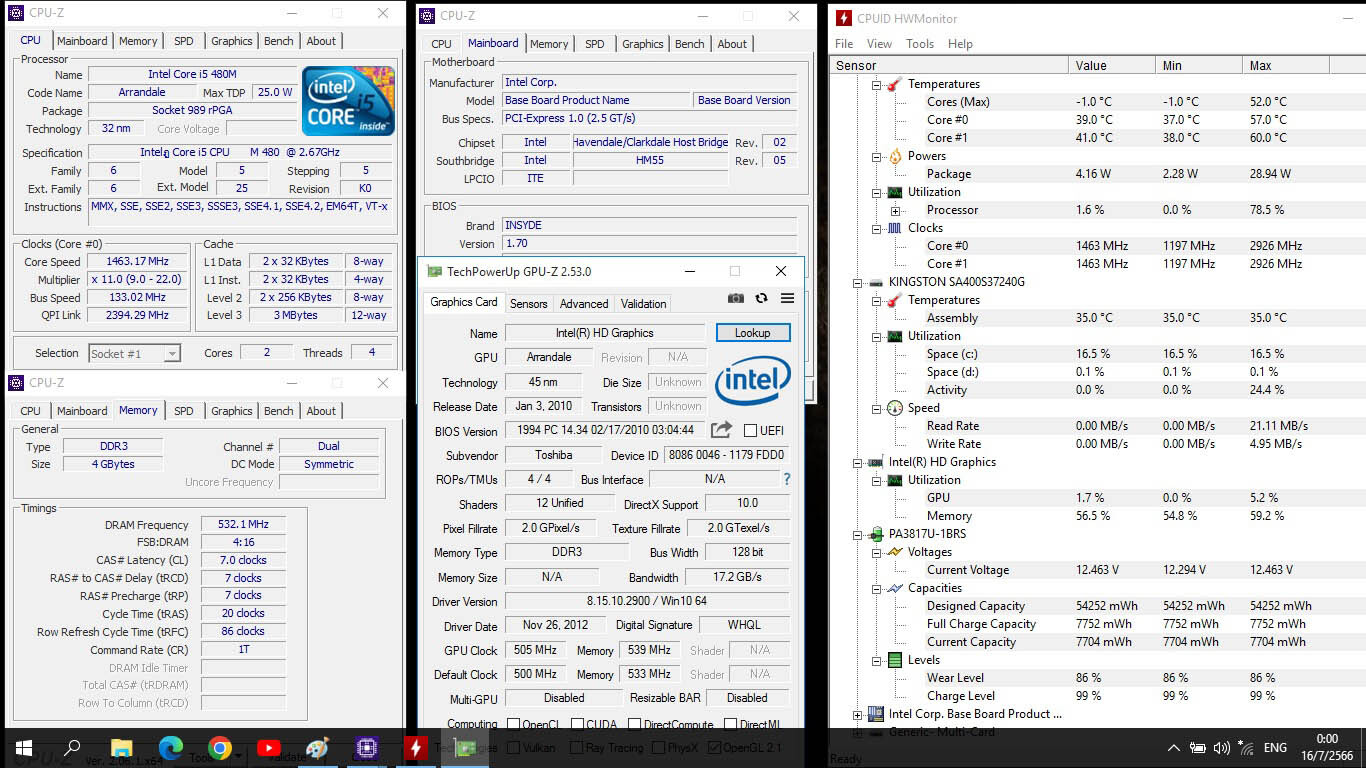Click the KINGSTON drive icon in HWMonitor
The image size is (1366, 768).
point(876,282)
